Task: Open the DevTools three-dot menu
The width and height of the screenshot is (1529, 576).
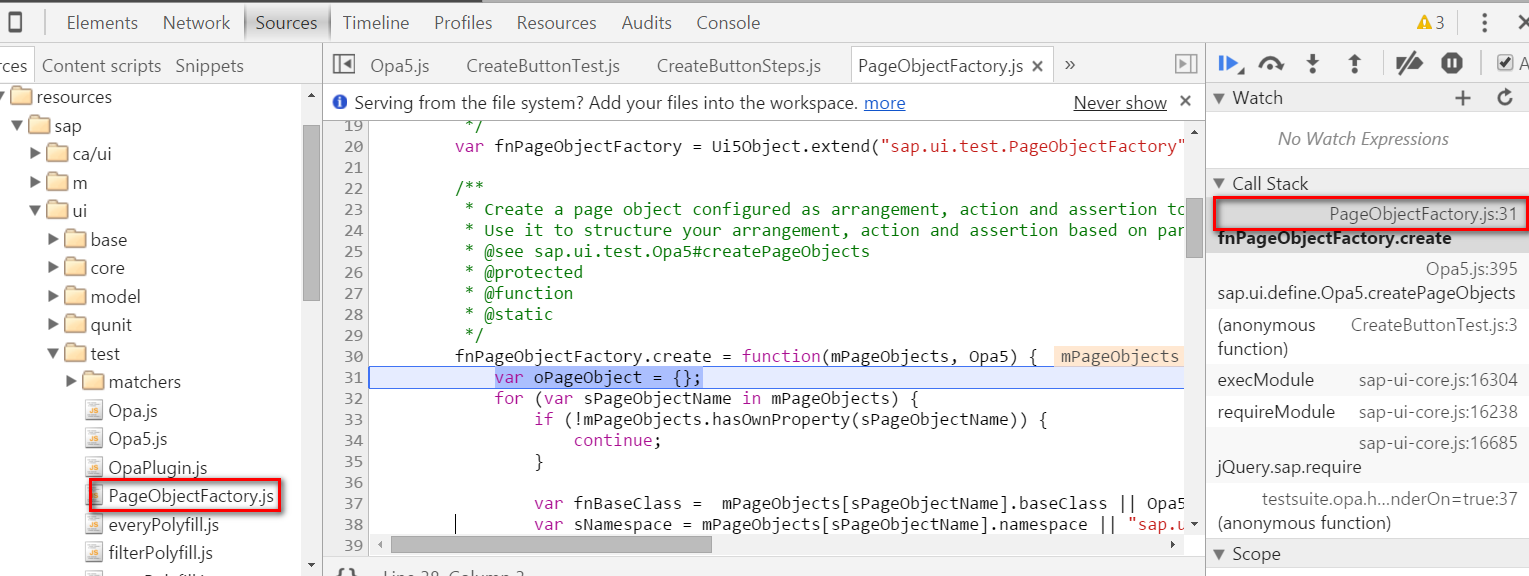Action: coord(1485,22)
